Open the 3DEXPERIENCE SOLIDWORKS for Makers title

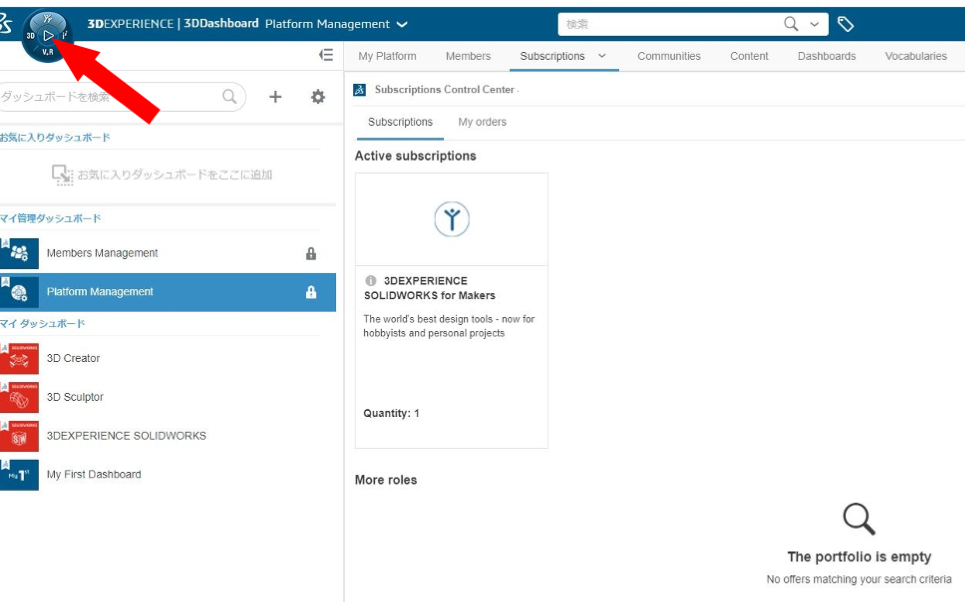430,288
